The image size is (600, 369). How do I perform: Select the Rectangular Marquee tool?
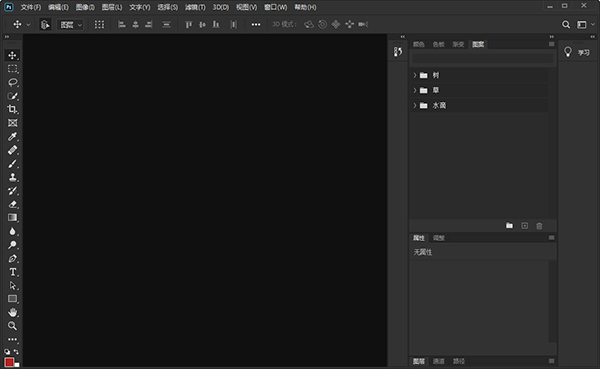coord(12,69)
